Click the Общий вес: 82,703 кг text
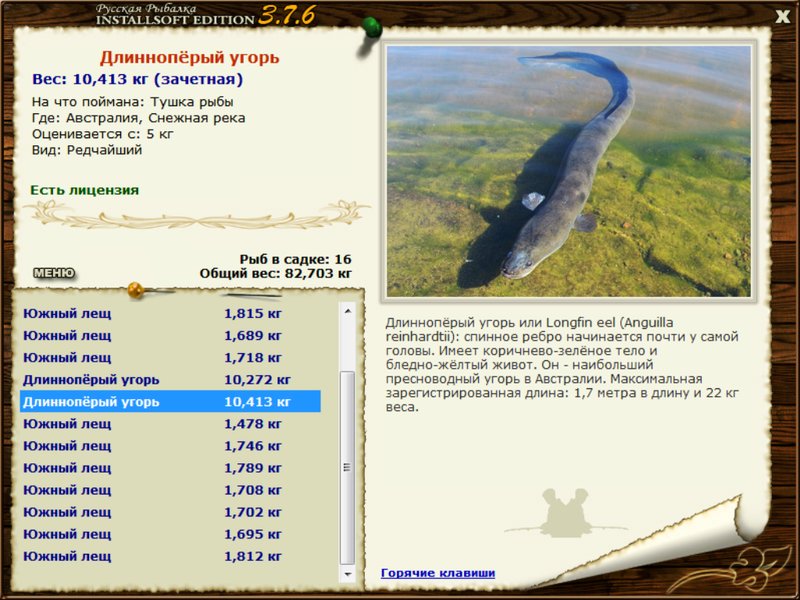Viewport: 800px width, 600px height. point(276,273)
